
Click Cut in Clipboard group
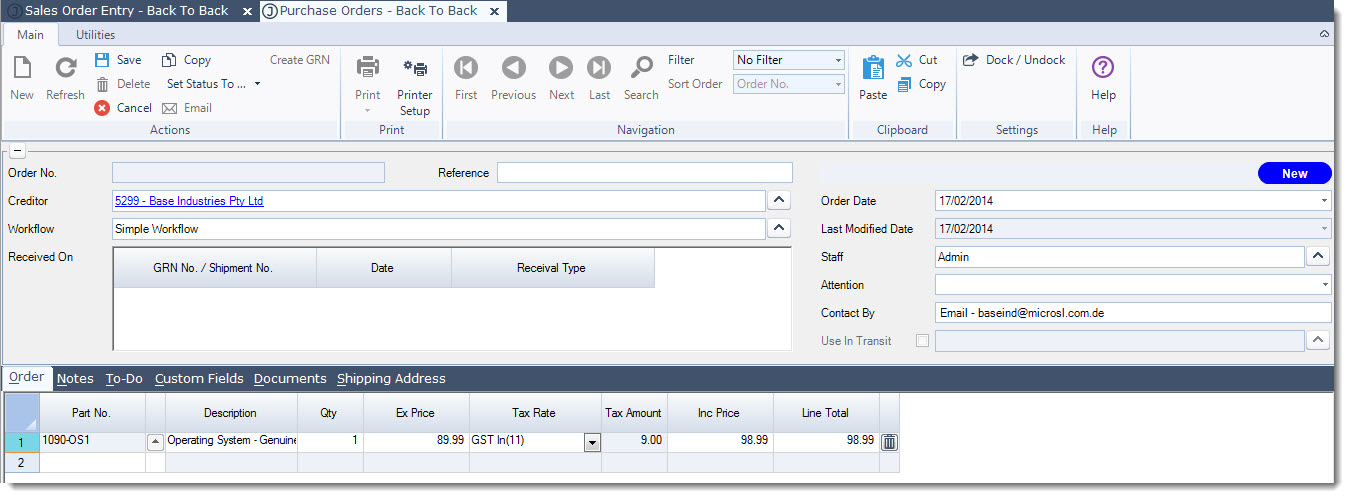click(x=917, y=60)
